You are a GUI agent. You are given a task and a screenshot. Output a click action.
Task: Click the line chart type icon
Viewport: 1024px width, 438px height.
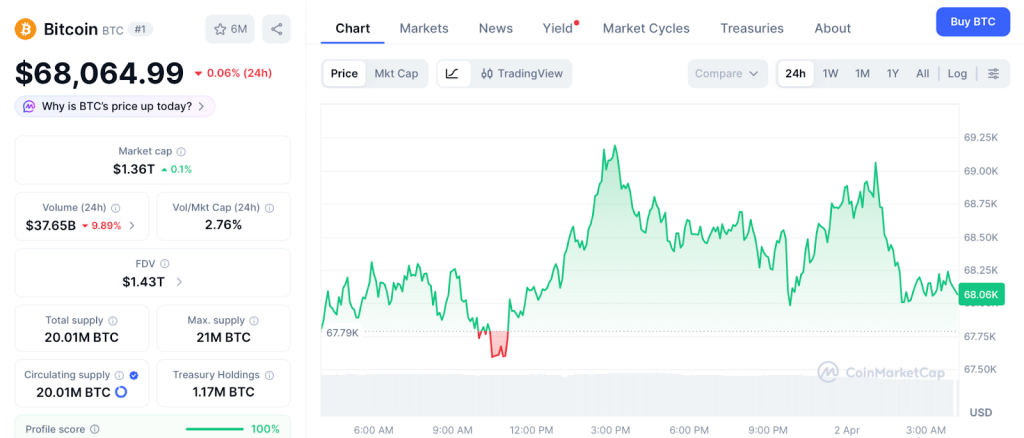[x=452, y=73]
